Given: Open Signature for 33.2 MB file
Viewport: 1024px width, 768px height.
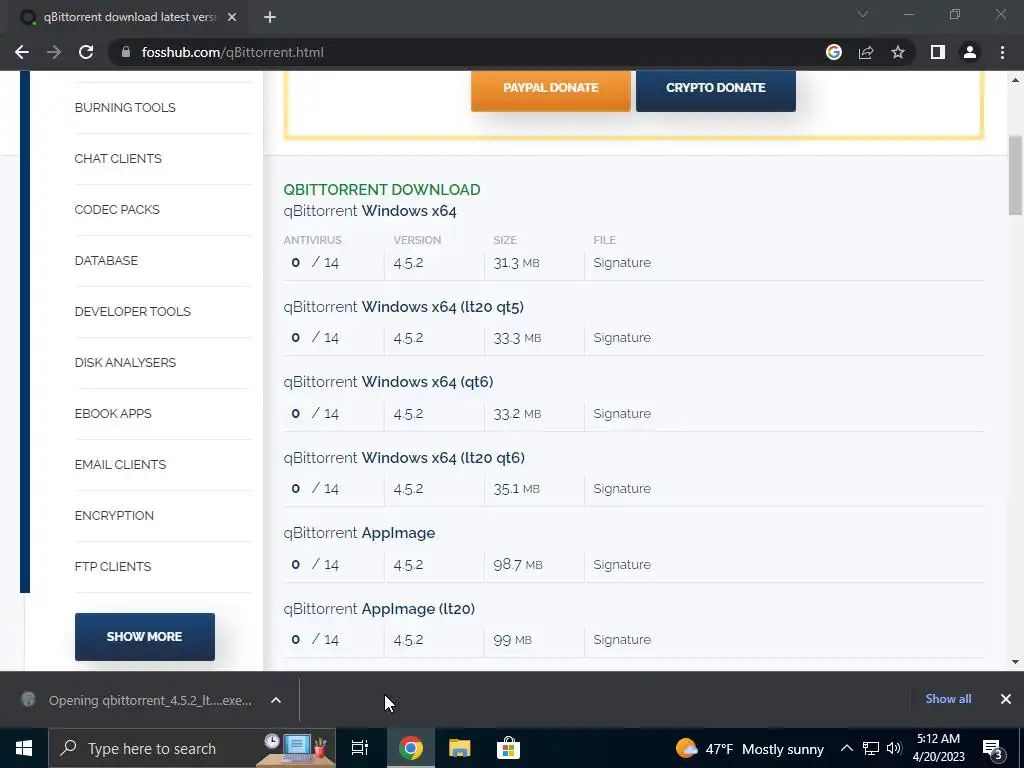Looking at the screenshot, I should (x=622, y=413).
